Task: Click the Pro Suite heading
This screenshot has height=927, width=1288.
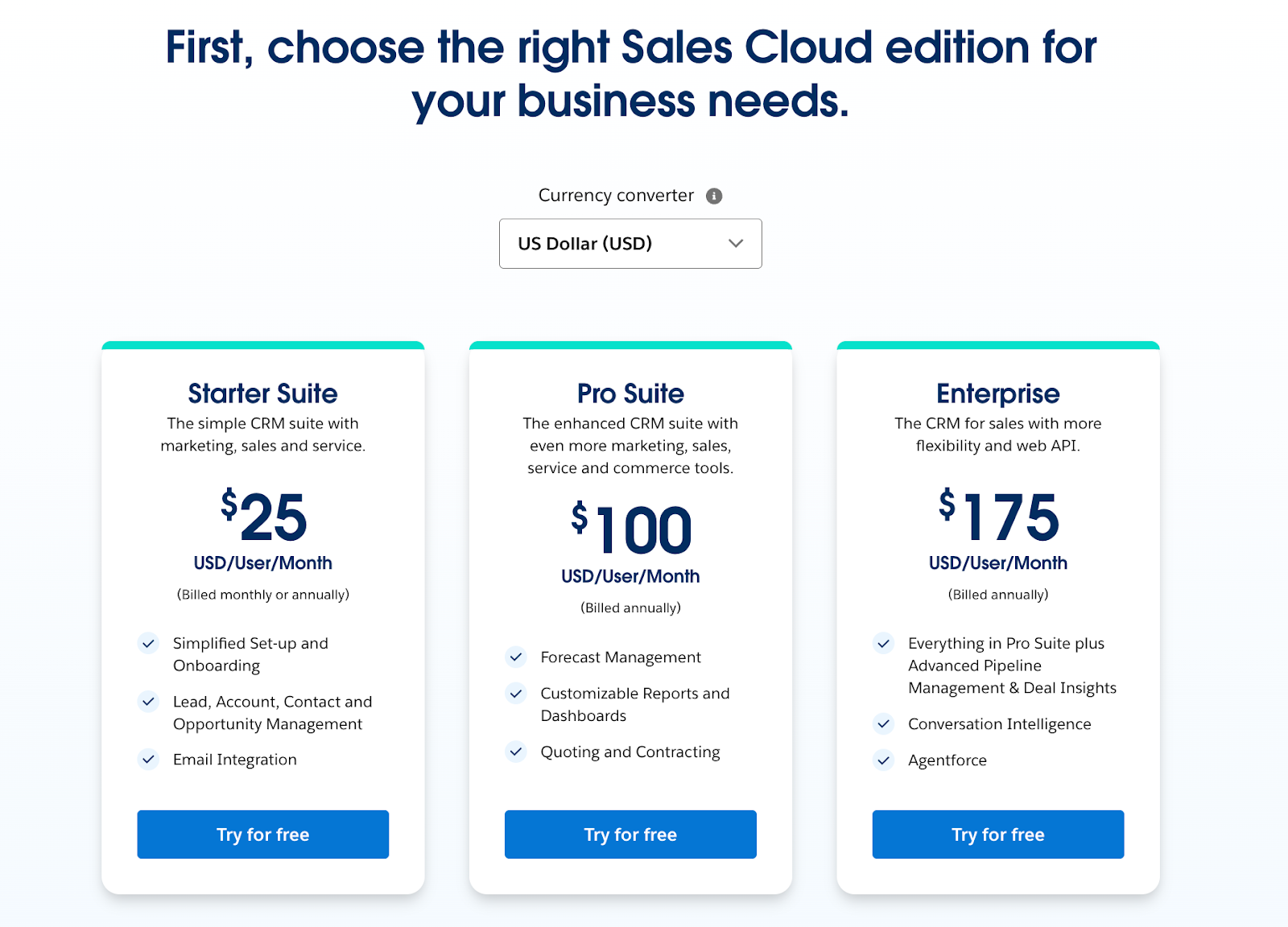Action: 630,393
